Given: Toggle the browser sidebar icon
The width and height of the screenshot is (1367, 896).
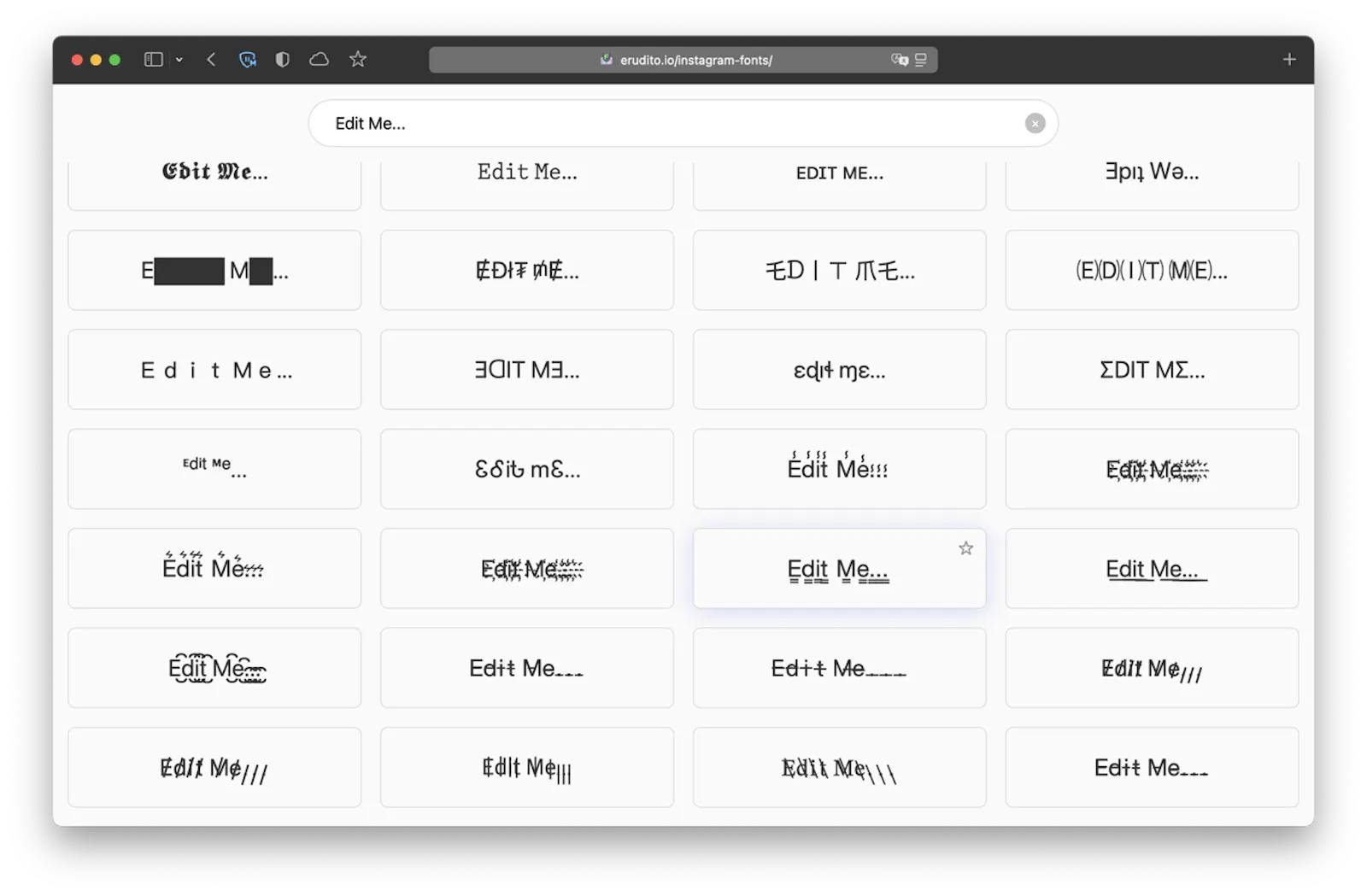Looking at the screenshot, I should 154,60.
